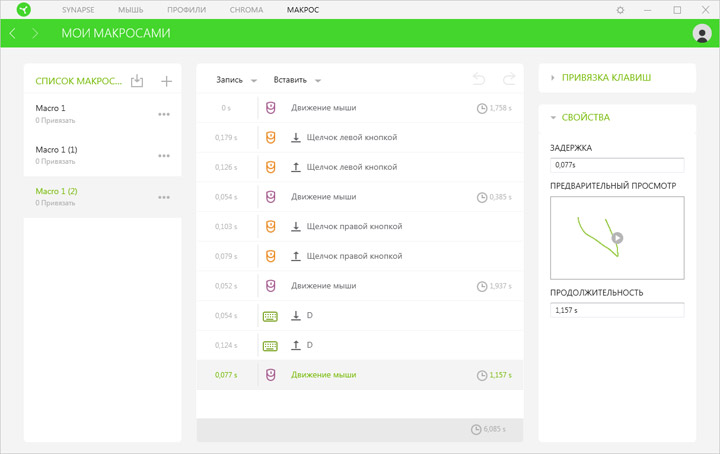Viewport: 720px width, 454px height.
Task: Click clock icon next to 1,937 s
Action: tap(482, 286)
